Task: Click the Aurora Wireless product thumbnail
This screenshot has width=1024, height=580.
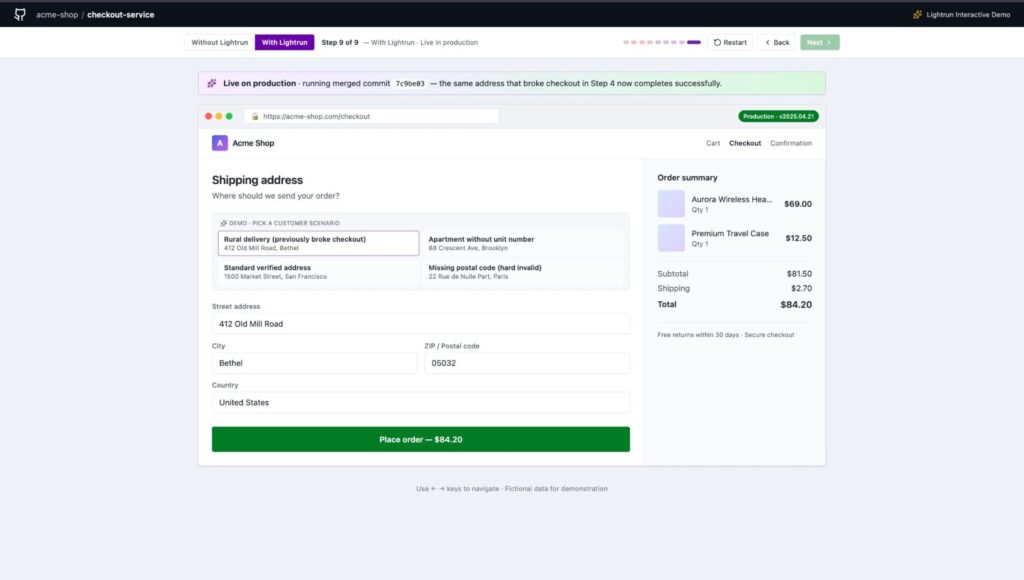Action: point(671,204)
